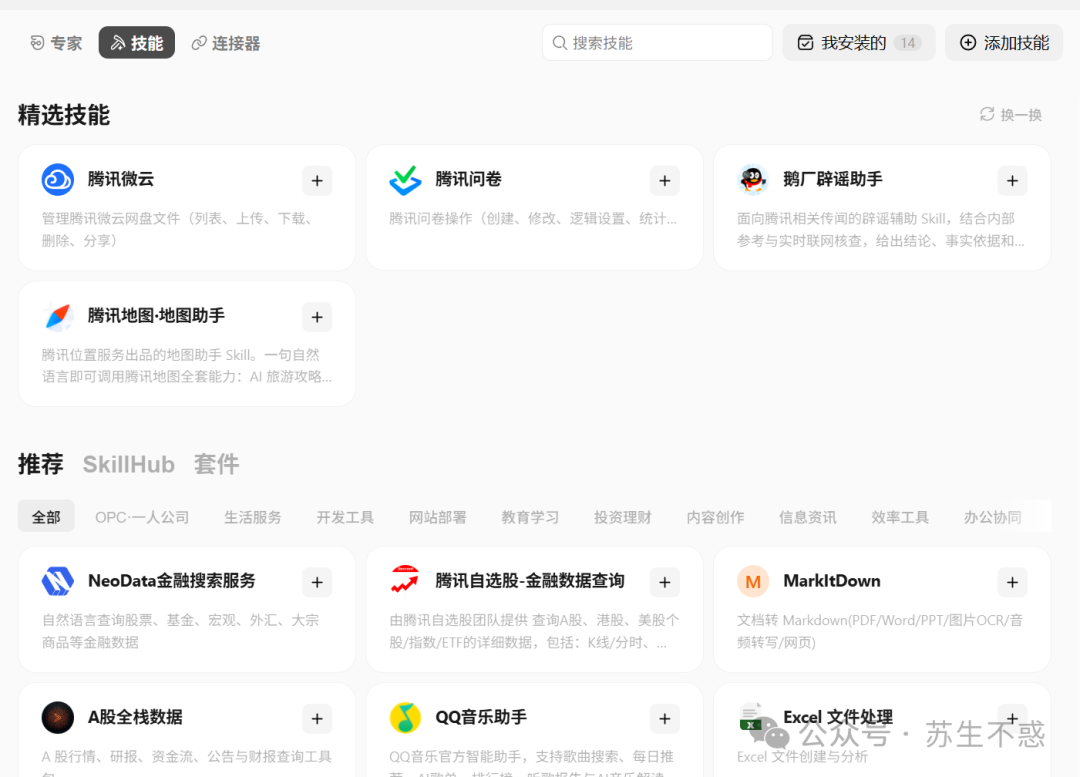The width and height of the screenshot is (1080, 777).
Task: Click the NeoData blue logo icon
Action: [58, 581]
